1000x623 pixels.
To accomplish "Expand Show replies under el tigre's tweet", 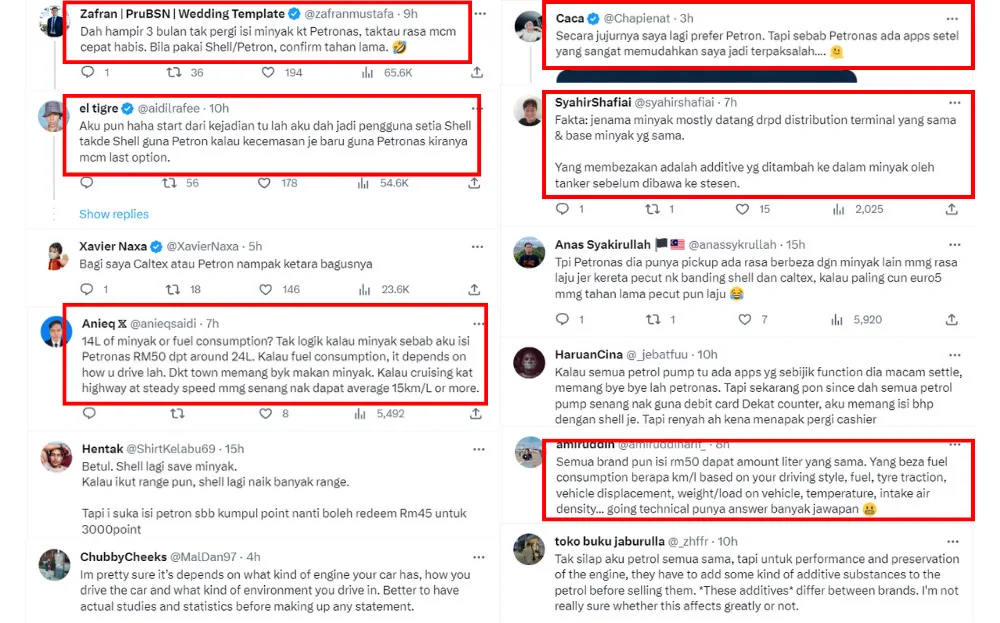I will pyautogui.click(x=114, y=214).
